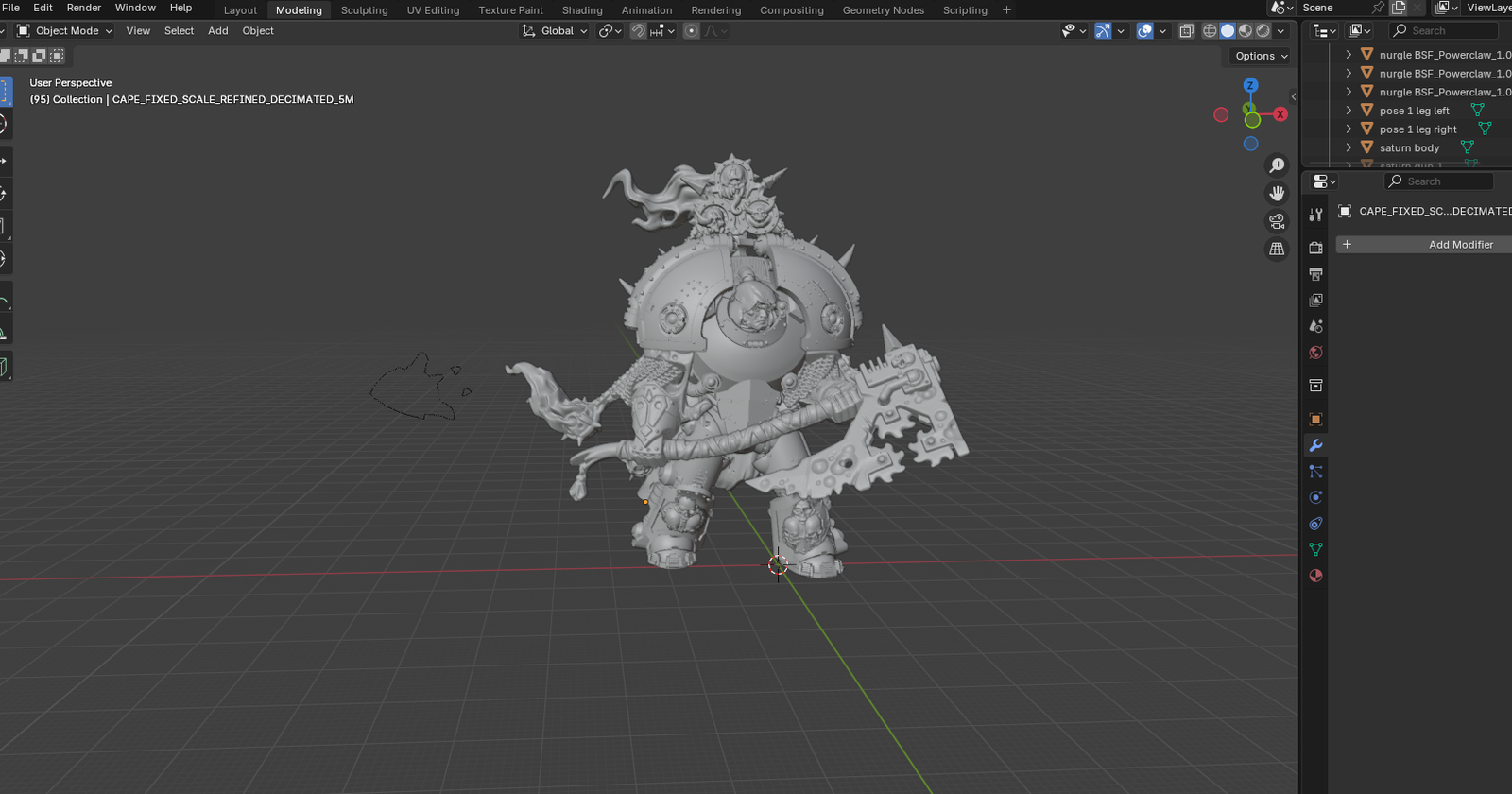Image resolution: width=1512 pixels, height=794 pixels.
Task: Open the Tool properties tab
Action: [x=1315, y=215]
